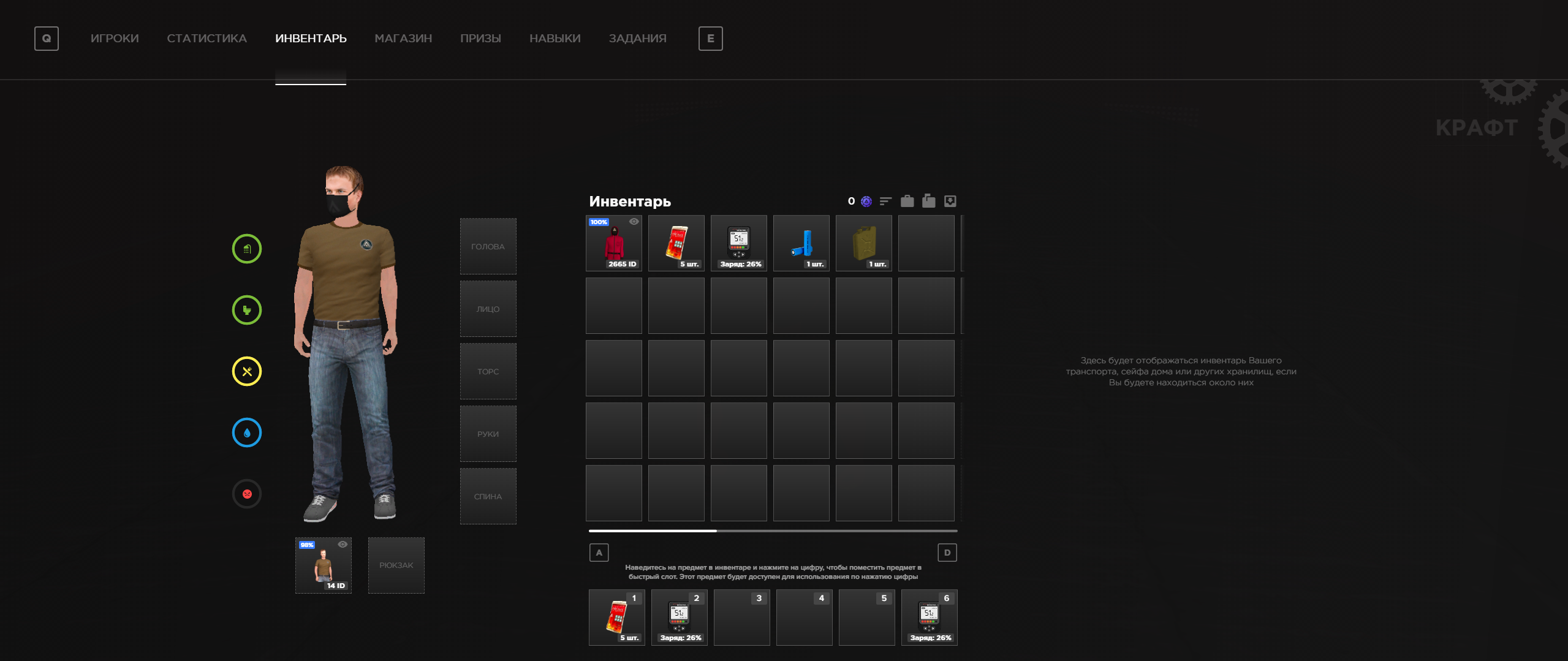Viewport: 1568px width, 661px height.
Task: Click the yellow fork and knife hunger icon
Action: 247,371
